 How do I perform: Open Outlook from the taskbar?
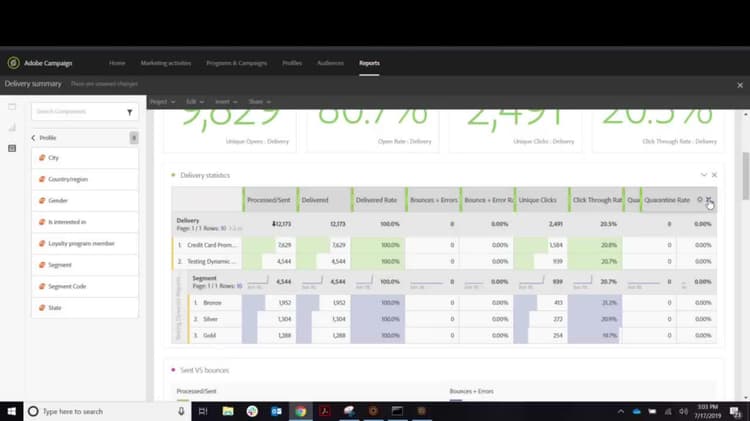[x=276, y=411]
